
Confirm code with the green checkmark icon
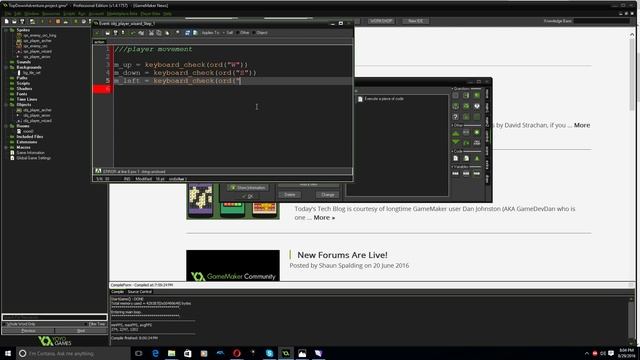97,33
